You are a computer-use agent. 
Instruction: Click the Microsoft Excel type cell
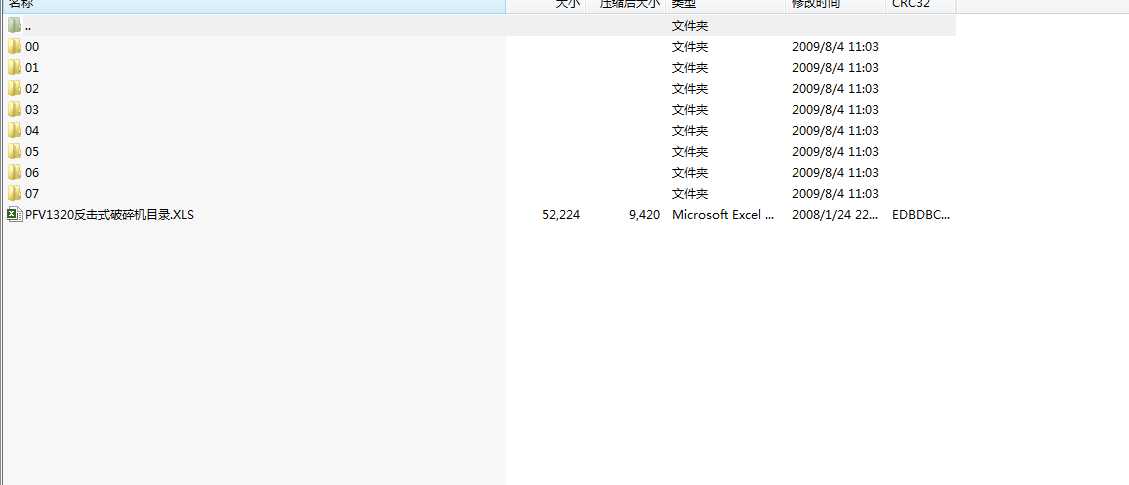(724, 214)
